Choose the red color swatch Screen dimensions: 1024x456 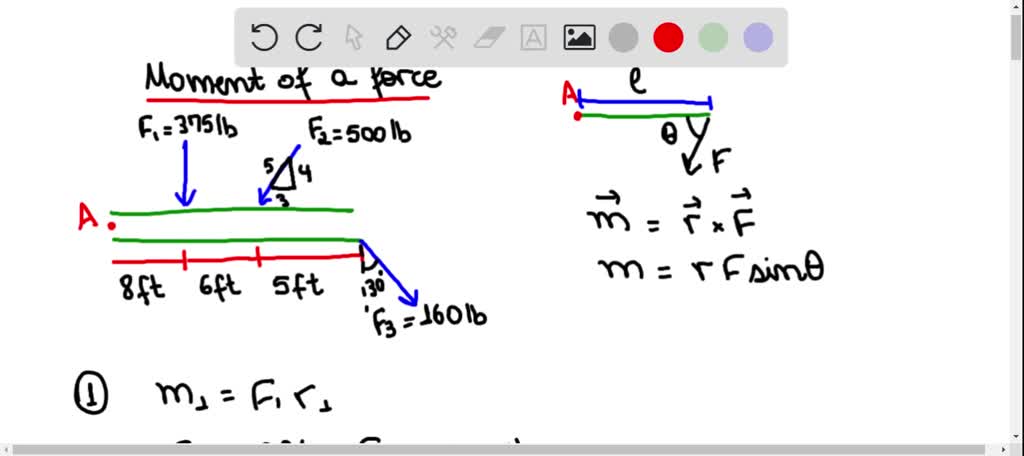point(668,38)
